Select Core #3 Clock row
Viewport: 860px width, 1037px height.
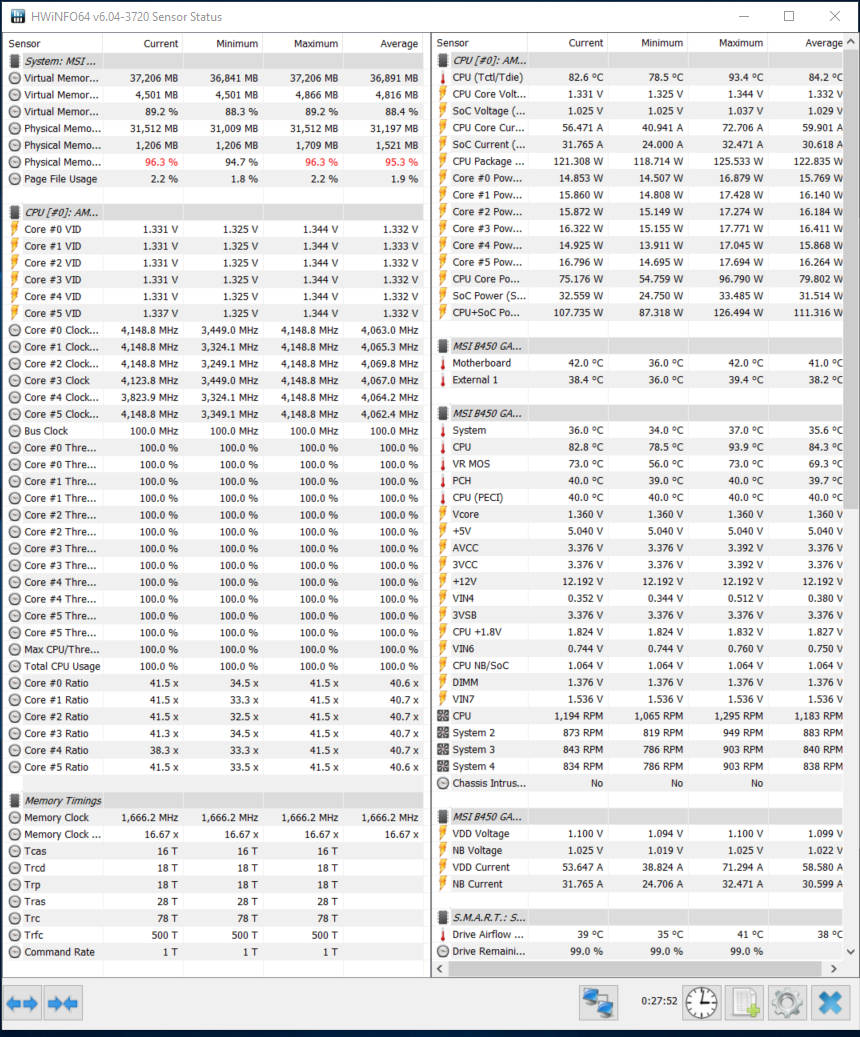[214, 380]
